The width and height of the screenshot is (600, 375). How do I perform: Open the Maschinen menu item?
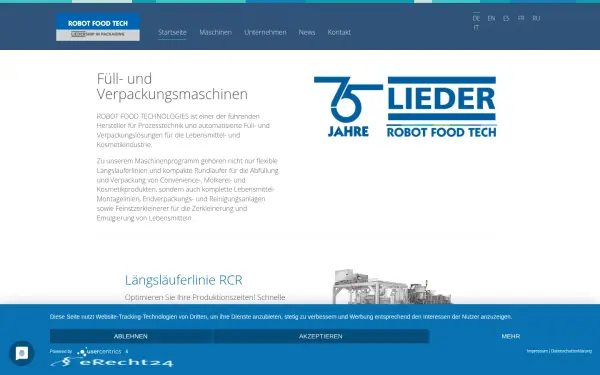click(215, 33)
